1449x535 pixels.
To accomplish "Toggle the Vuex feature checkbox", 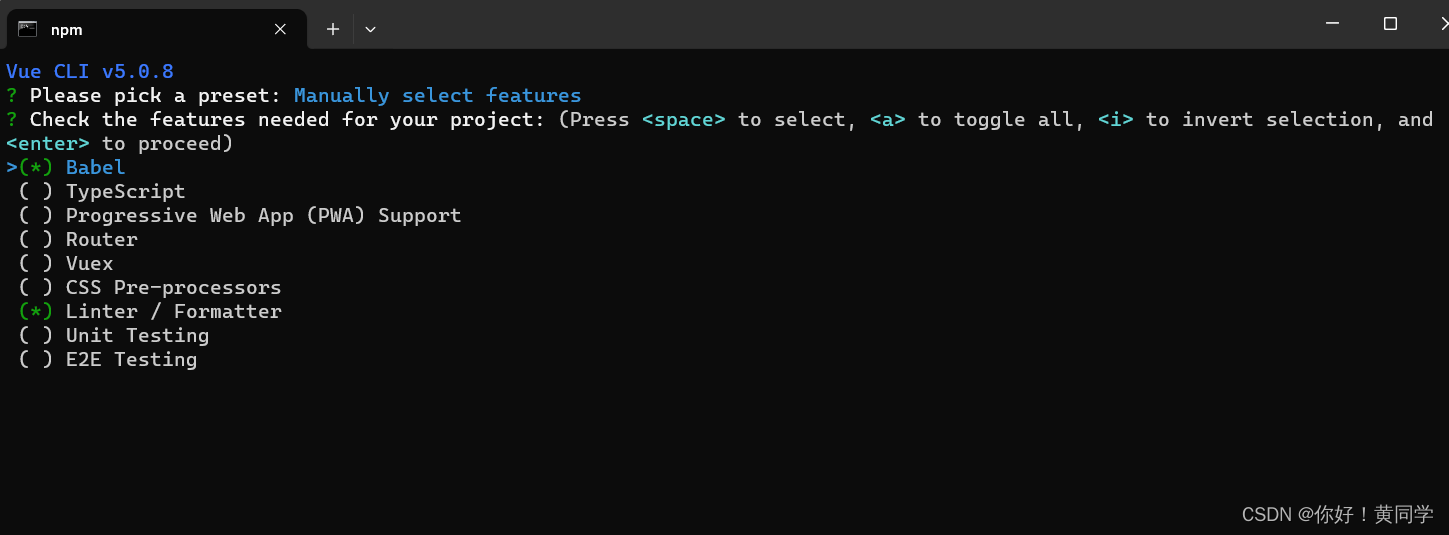I will [36, 263].
